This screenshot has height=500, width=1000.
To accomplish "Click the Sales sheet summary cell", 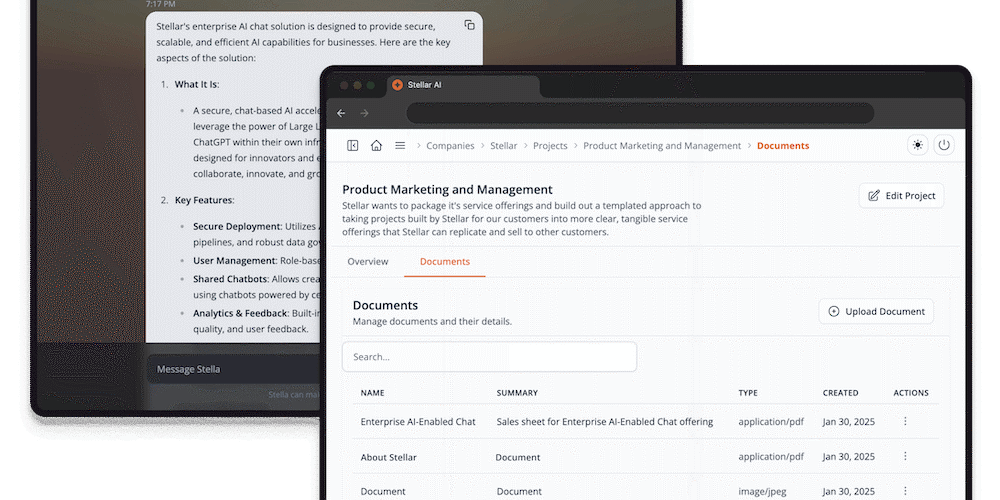I will 605,422.
